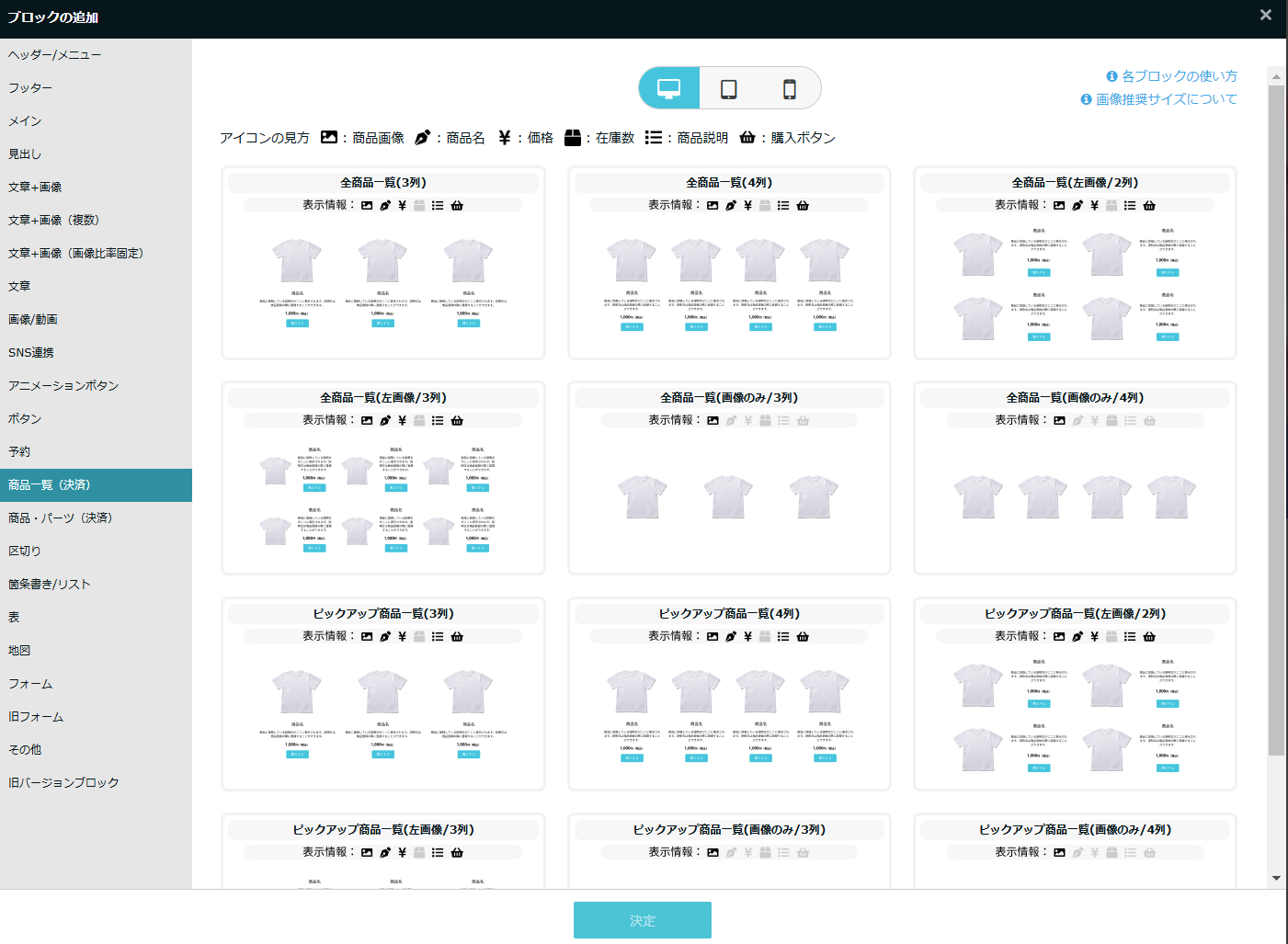Click the image icon in 全商品一覧(画像のみ/4列) card
The width and height of the screenshot is (1288, 944).
click(x=1059, y=421)
